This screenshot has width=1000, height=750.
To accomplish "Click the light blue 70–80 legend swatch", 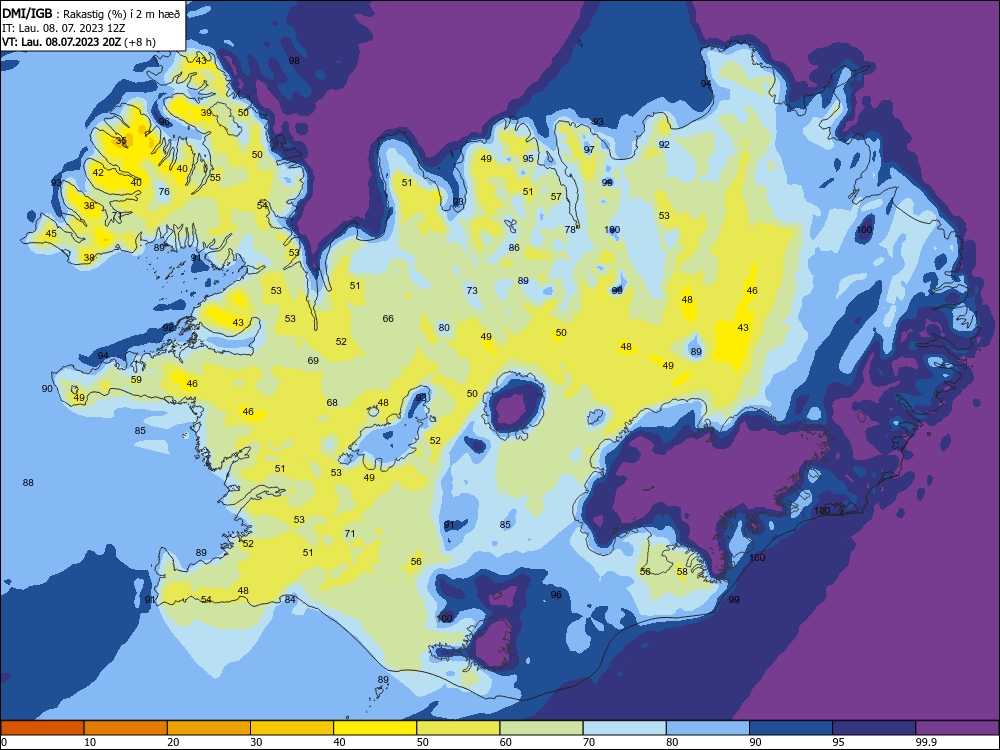I will coord(624,728).
